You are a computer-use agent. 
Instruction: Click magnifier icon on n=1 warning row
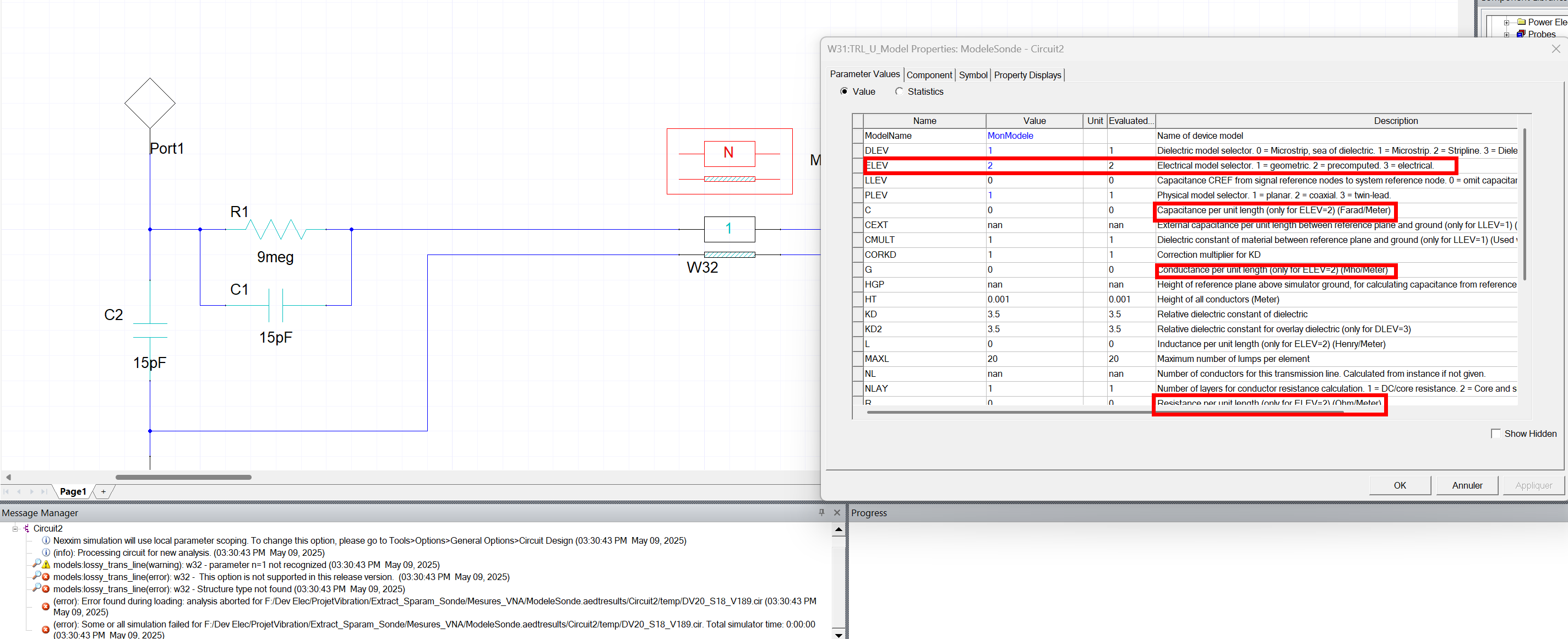tap(36, 564)
